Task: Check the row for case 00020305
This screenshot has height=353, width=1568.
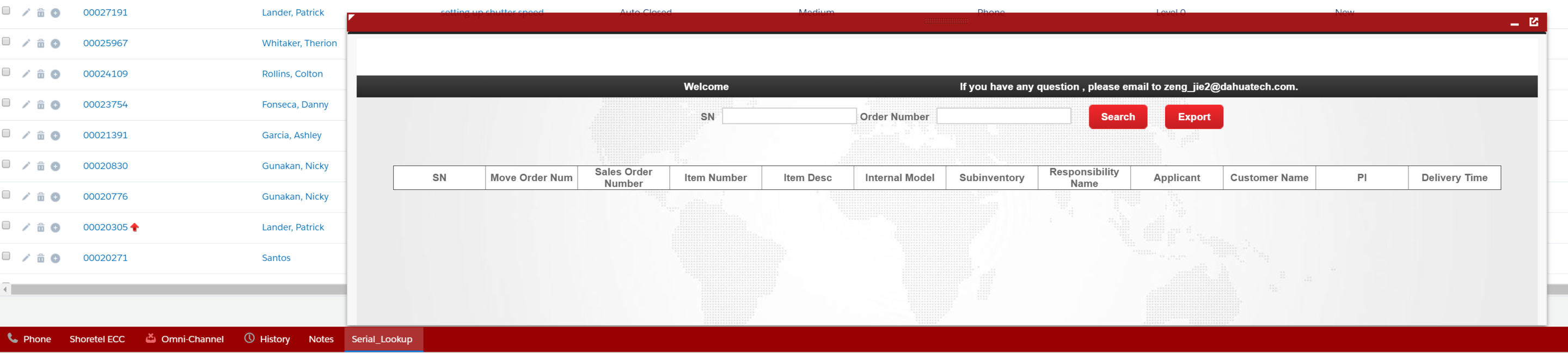Action: click(6, 226)
